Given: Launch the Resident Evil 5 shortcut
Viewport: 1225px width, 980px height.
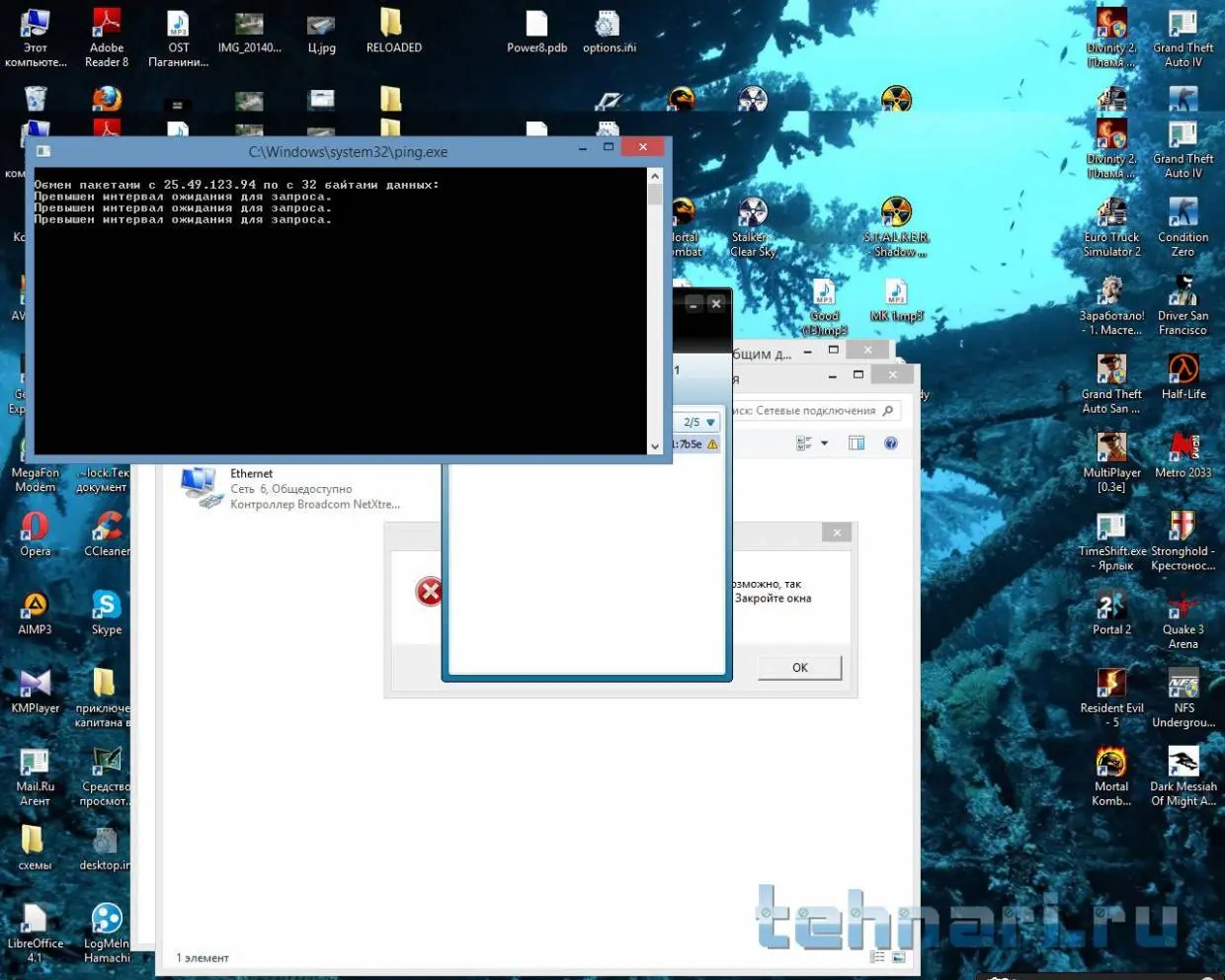Looking at the screenshot, I should (1111, 698).
